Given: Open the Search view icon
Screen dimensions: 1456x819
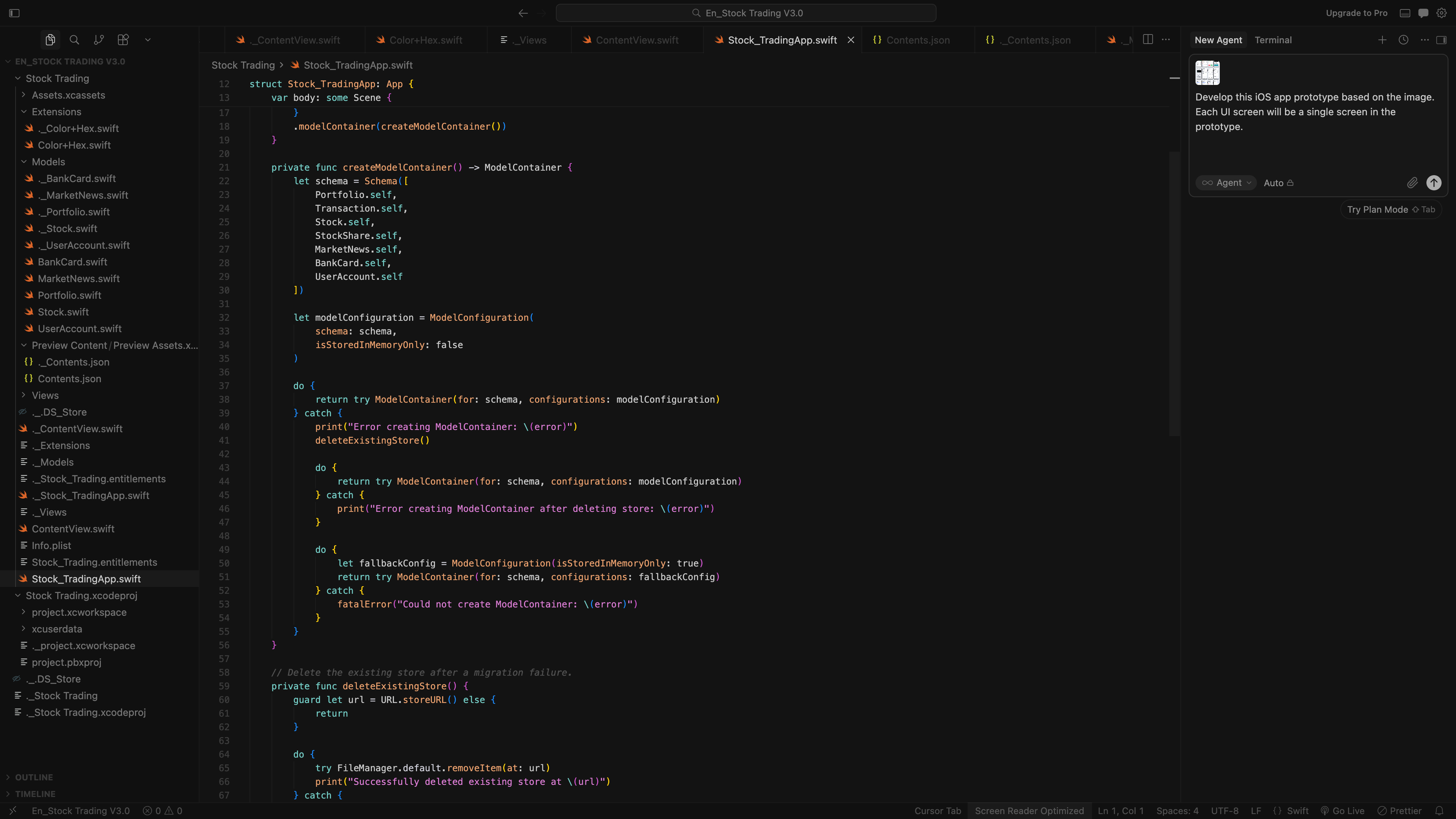Looking at the screenshot, I should (74, 39).
